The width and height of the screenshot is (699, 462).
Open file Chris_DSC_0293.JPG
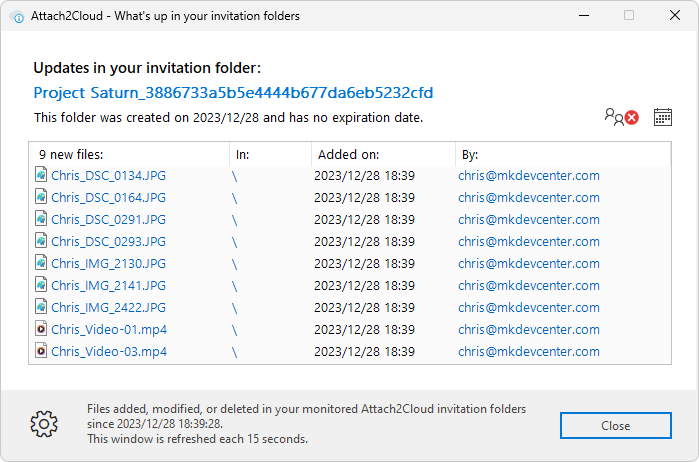click(108, 242)
